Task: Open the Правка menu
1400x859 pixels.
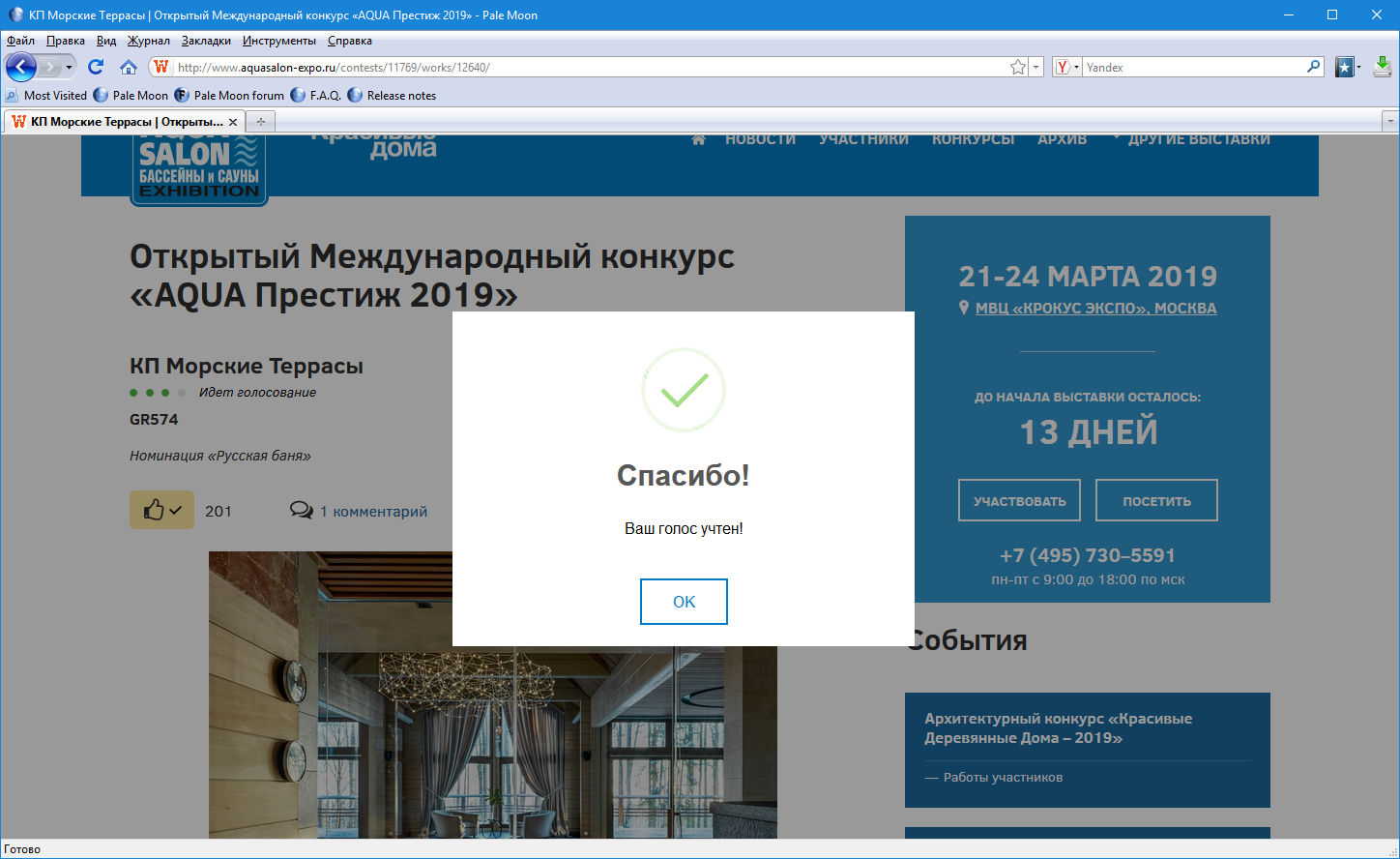Action: [66, 41]
